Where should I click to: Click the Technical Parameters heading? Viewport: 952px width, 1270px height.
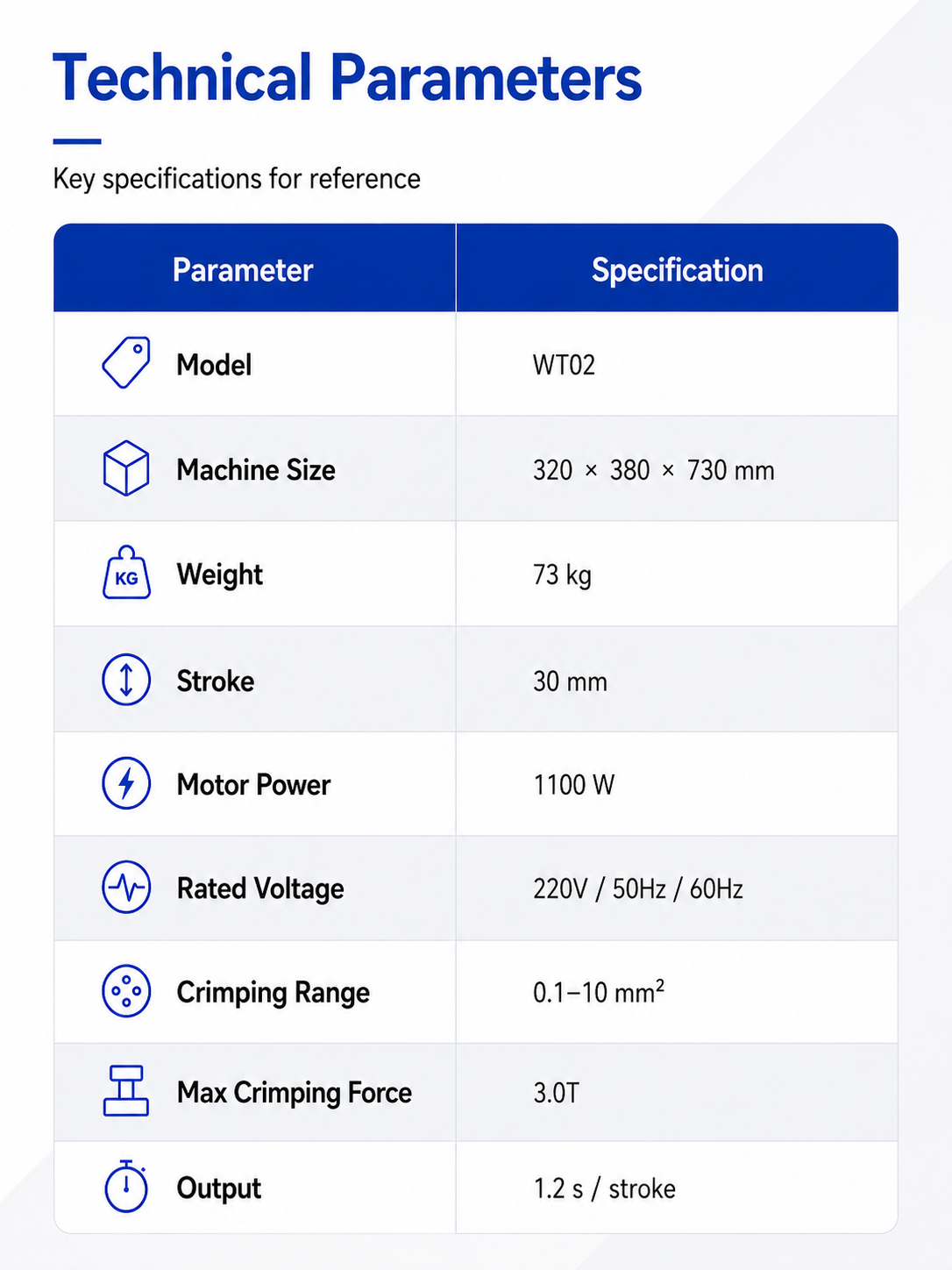click(347, 78)
